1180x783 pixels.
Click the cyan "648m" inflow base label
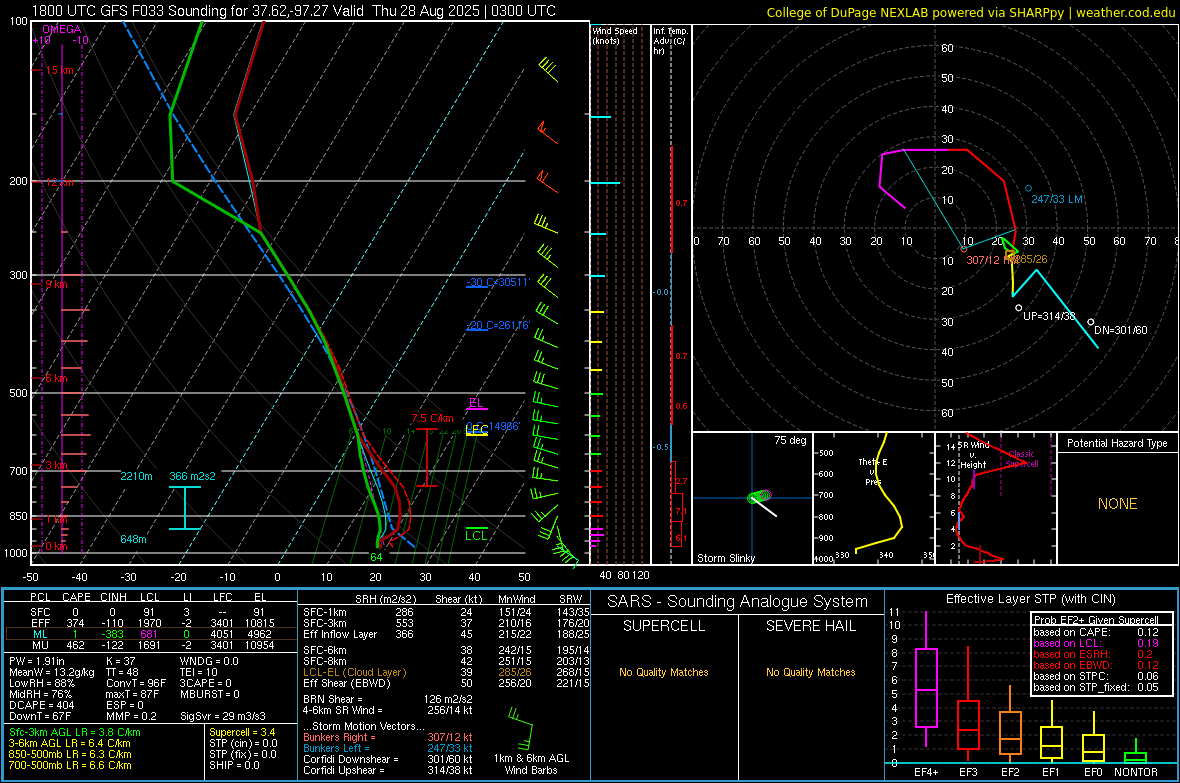point(133,539)
